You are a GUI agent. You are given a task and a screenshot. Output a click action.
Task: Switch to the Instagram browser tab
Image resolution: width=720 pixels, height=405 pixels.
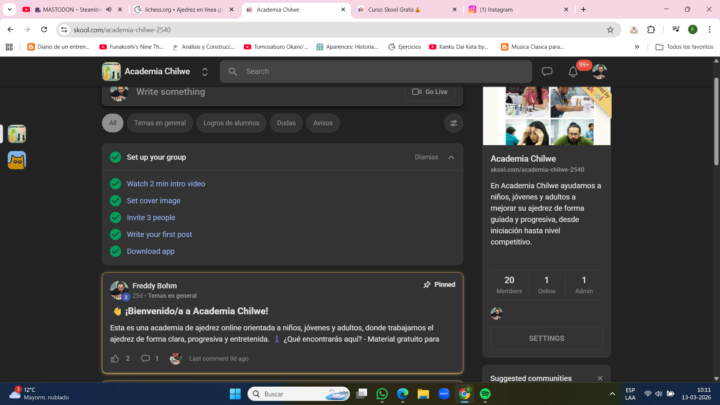(518, 9)
